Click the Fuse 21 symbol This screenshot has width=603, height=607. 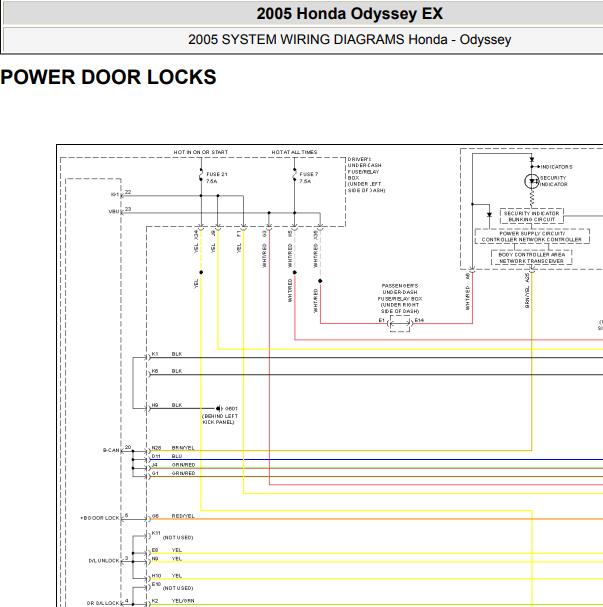tap(201, 175)
